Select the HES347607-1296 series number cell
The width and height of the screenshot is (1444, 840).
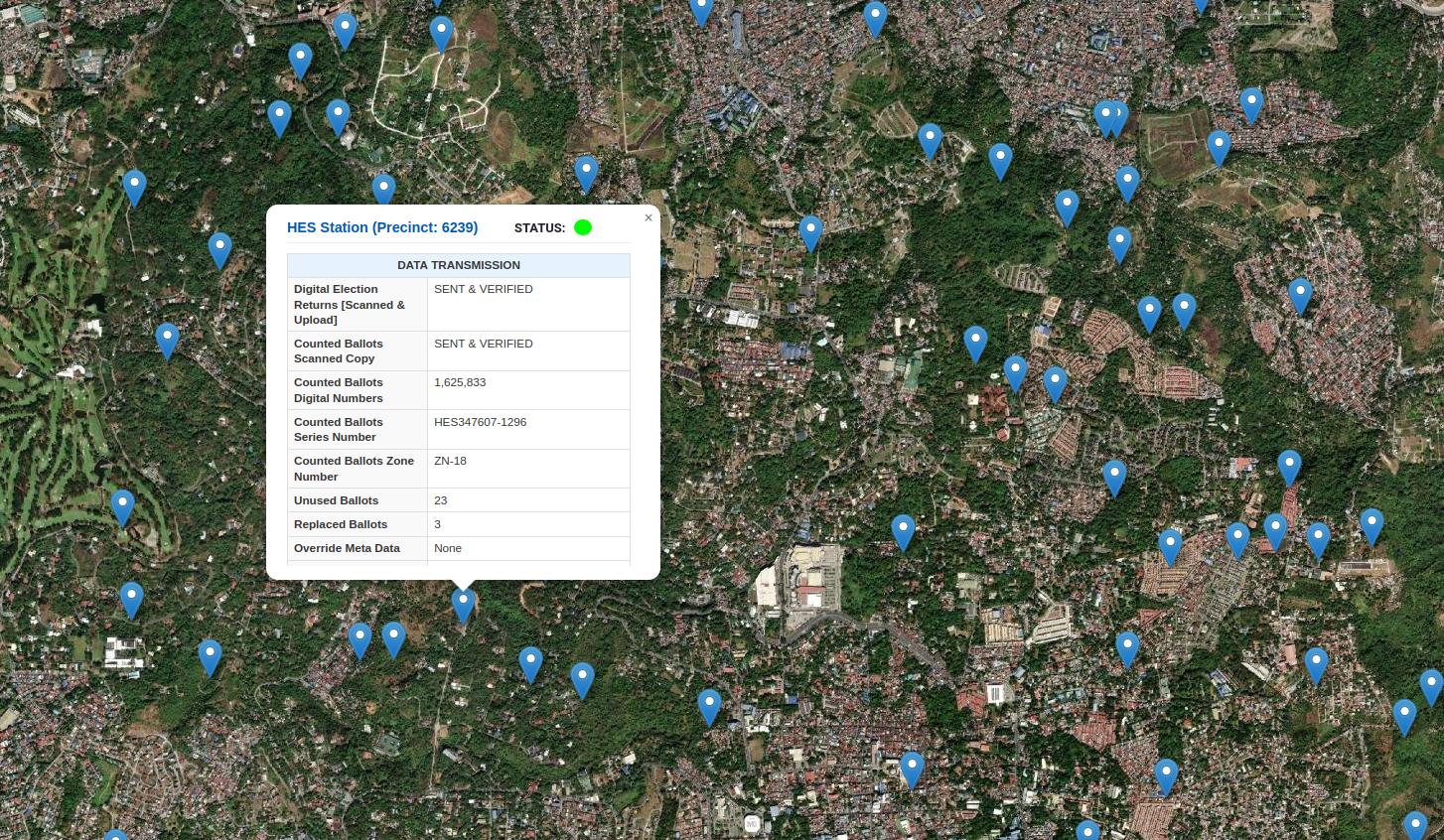481,422
